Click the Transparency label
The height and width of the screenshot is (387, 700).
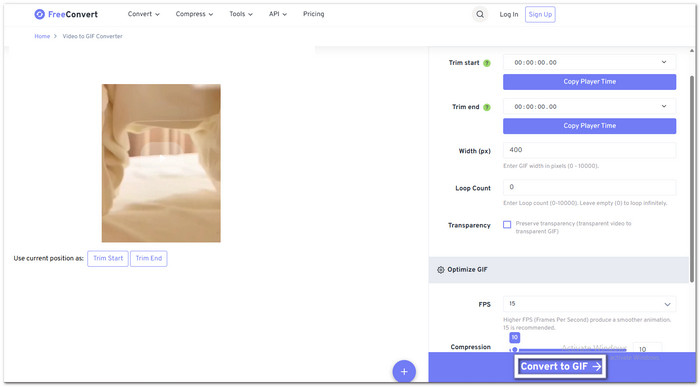point(469,225)
